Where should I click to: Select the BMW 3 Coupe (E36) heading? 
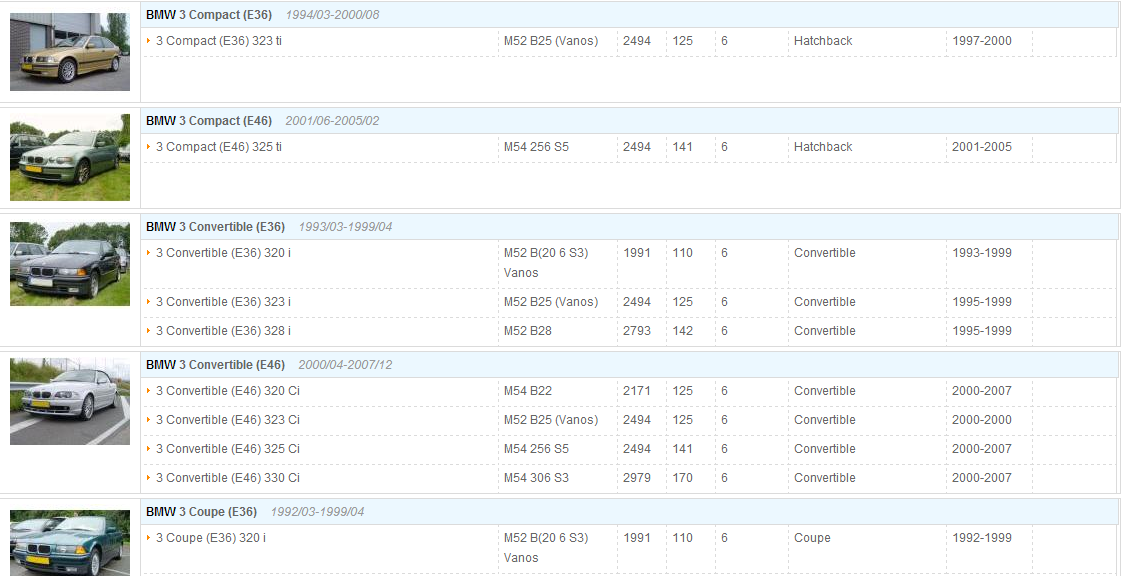(x=202, y=512)
